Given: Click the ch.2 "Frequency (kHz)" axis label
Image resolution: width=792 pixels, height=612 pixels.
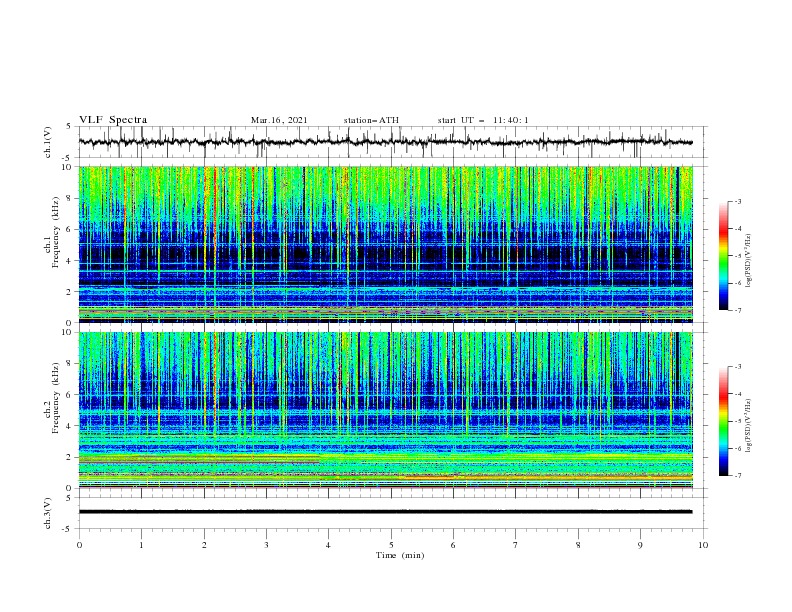Looking at the screenshot, I should [x=56, y=398].
